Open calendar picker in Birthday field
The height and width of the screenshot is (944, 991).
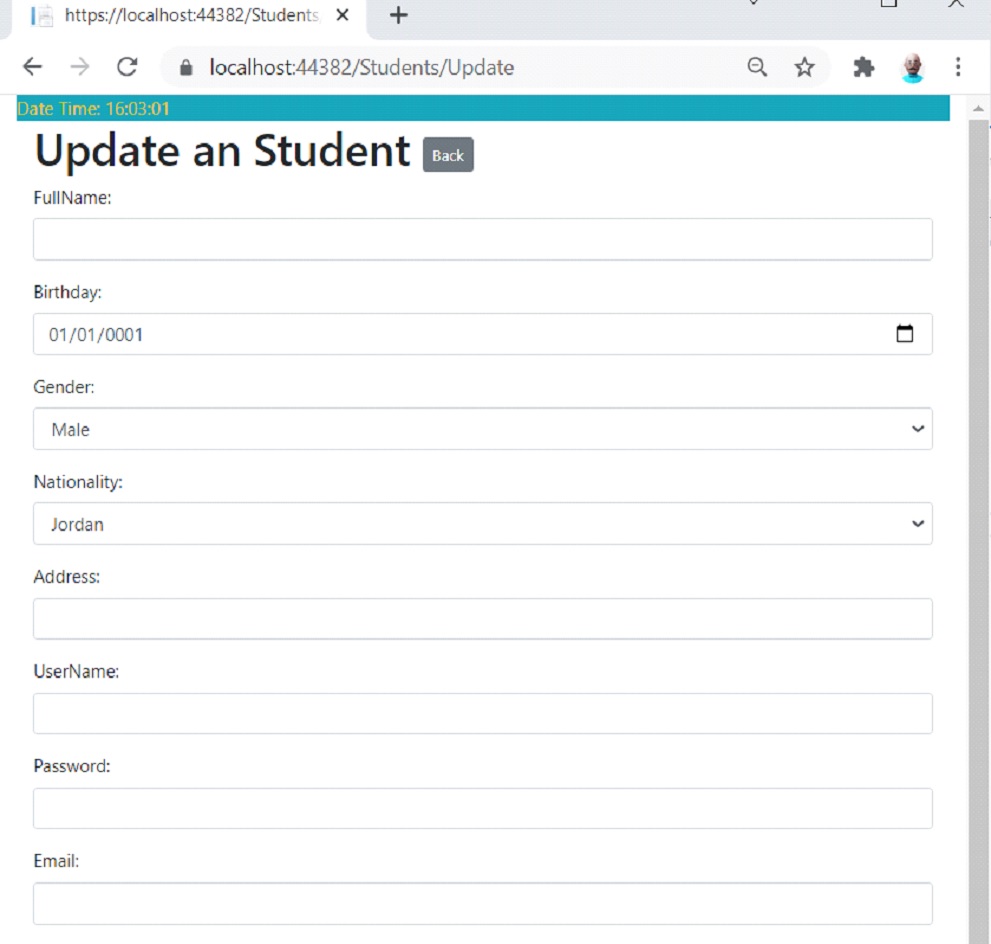[904, 334]
